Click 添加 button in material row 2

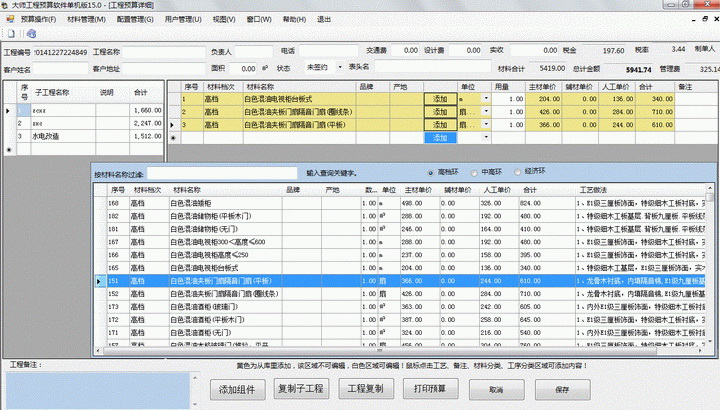pos(440,112)
